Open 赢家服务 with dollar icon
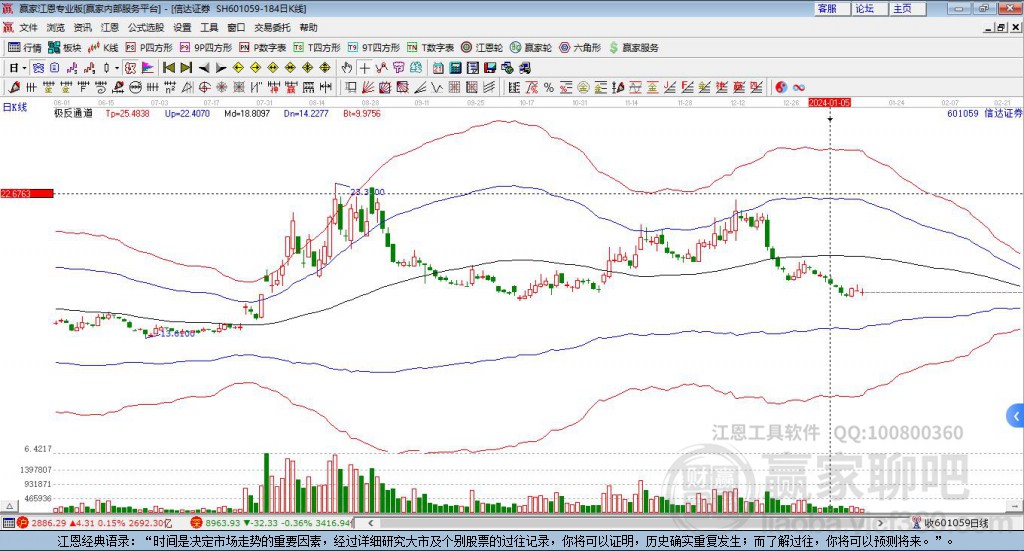 pos(633,48)
